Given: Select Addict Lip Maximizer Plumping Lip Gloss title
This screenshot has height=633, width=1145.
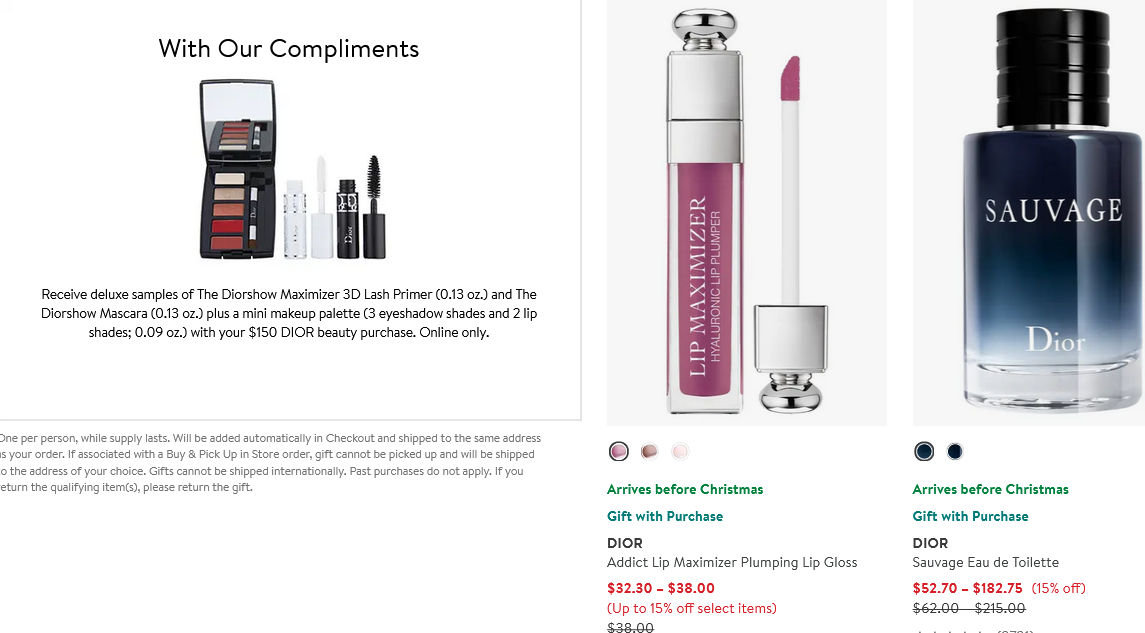Looking at the screenshot, I should tap(732, 562).
